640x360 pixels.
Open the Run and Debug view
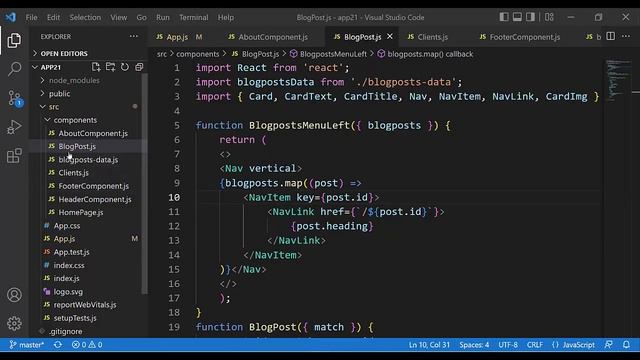tap(14, 127)
